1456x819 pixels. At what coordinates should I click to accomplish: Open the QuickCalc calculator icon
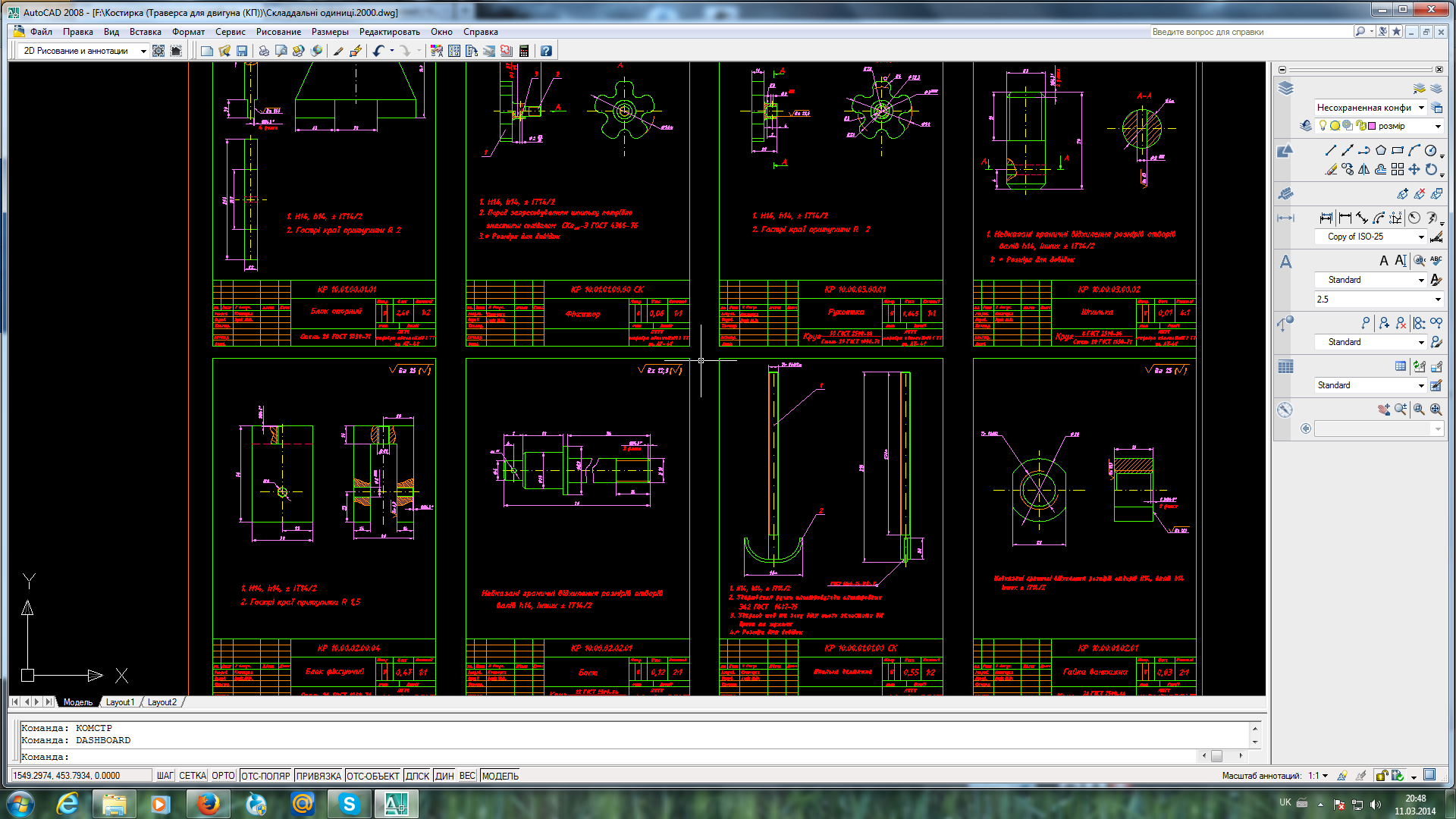tap(524, 51)
